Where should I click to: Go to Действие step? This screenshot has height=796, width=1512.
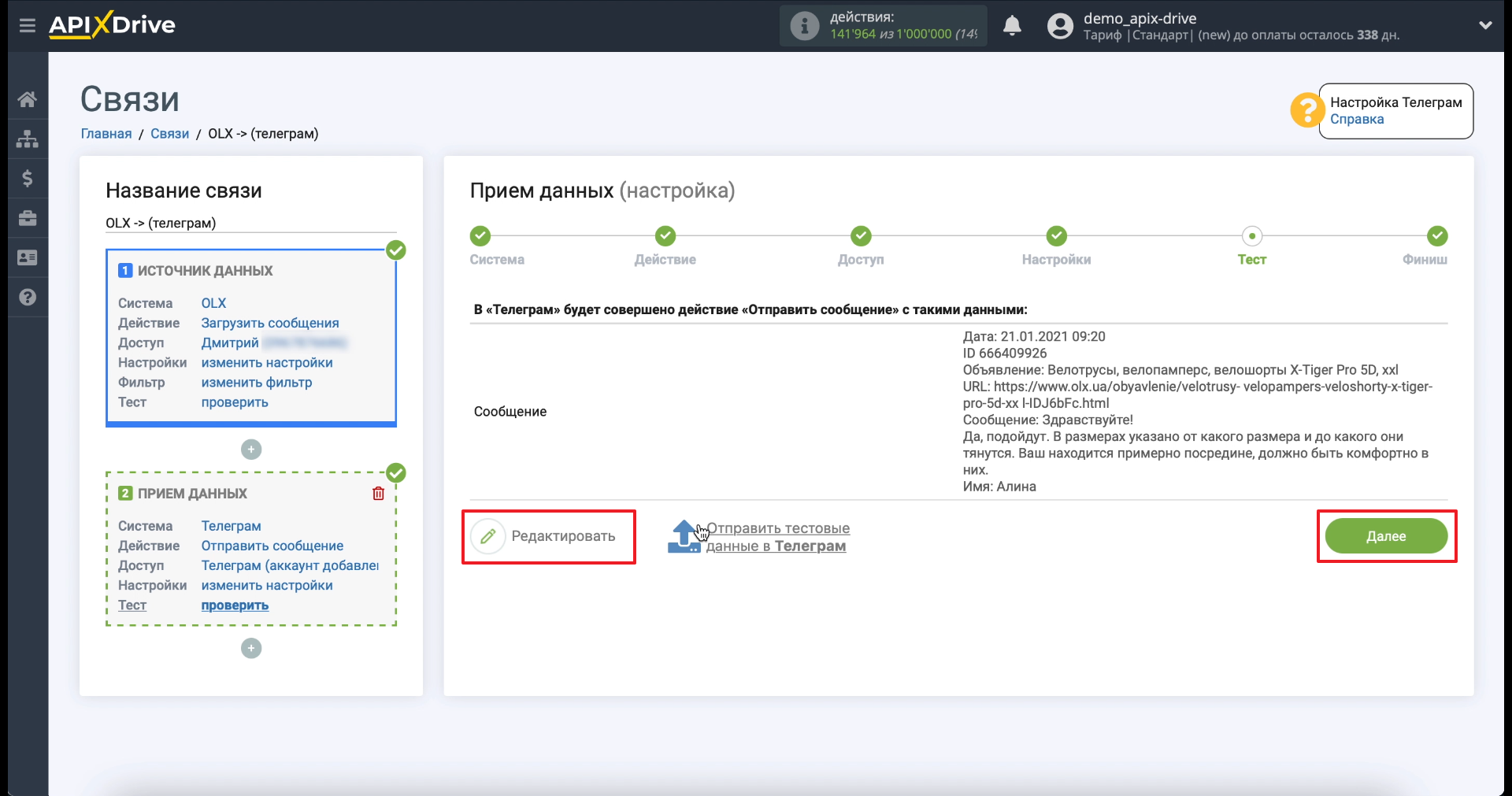tap(665, 236)
